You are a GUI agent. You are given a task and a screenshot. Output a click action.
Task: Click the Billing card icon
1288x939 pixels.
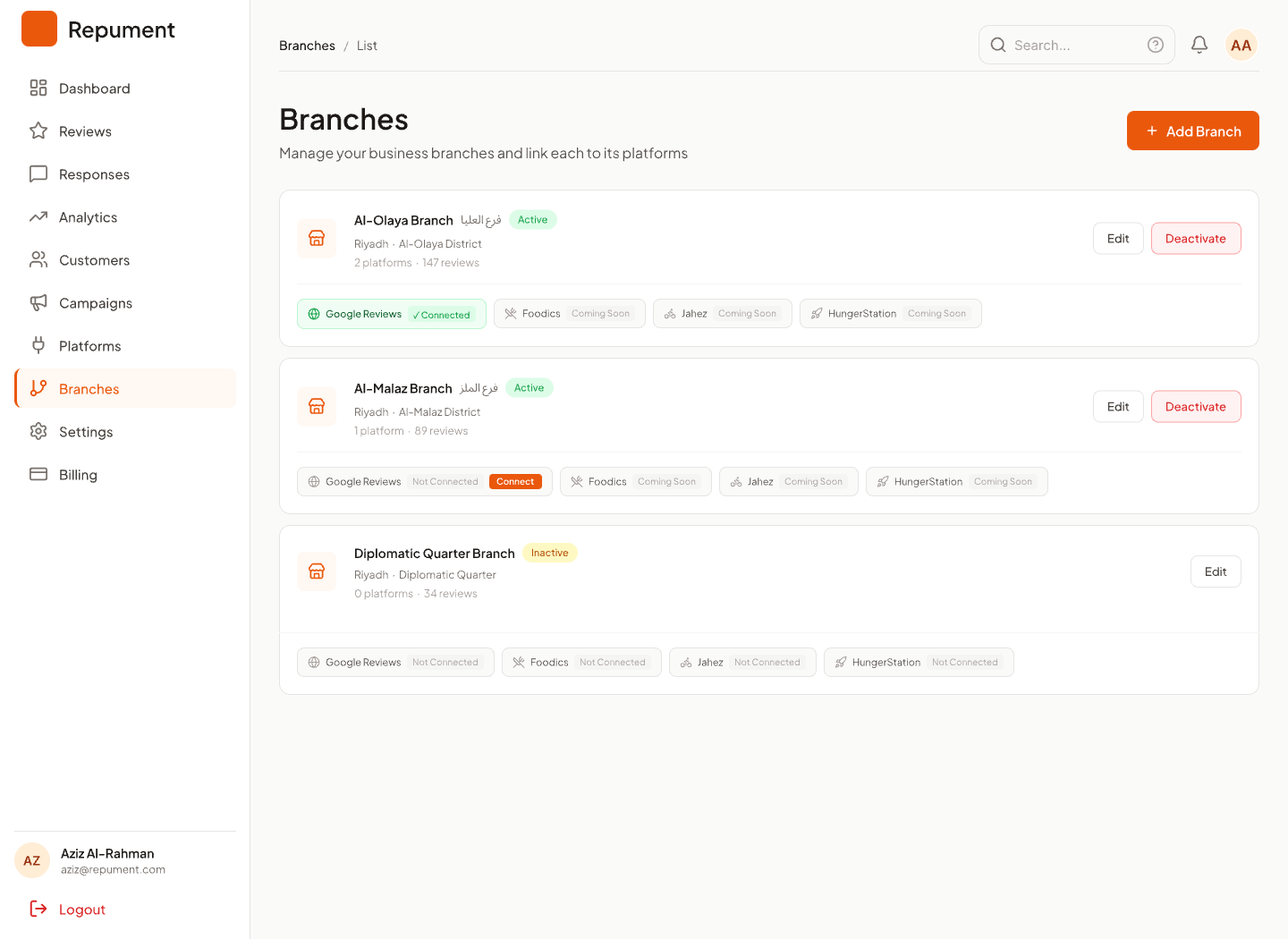38,474
